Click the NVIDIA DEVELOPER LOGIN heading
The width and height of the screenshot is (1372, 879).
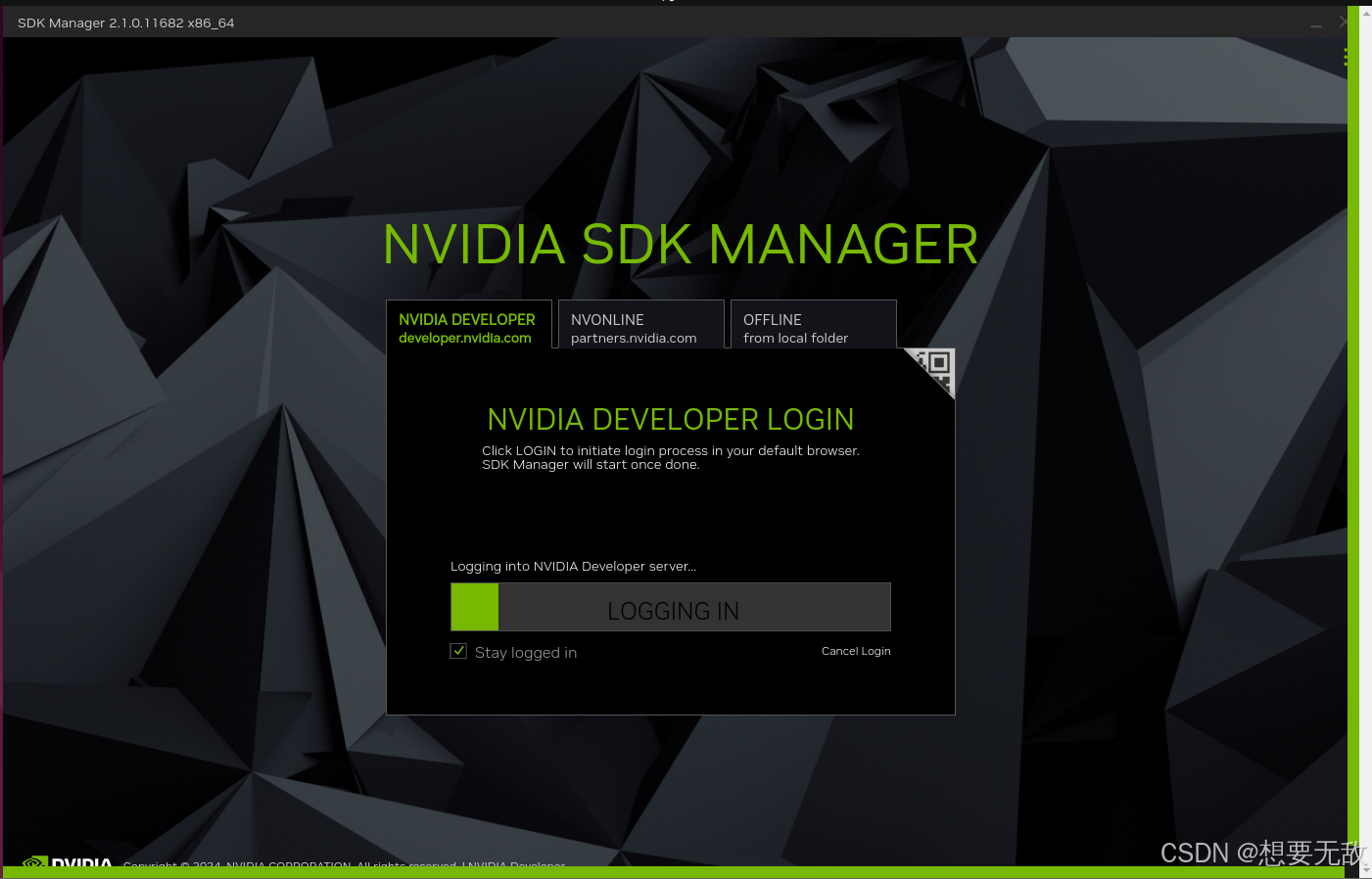[x=671, y=420]
